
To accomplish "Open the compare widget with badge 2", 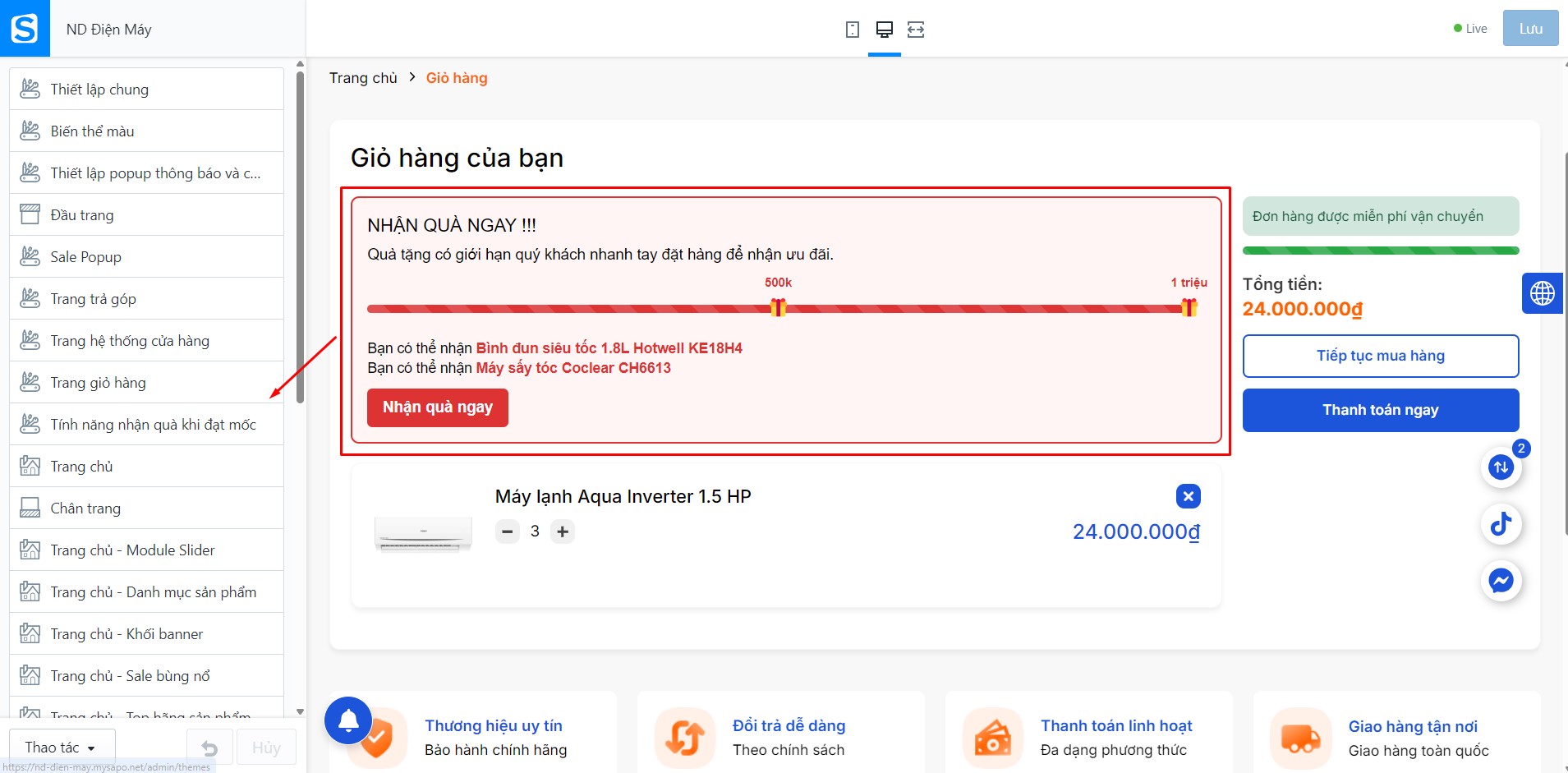I will tap(1501, 467).
